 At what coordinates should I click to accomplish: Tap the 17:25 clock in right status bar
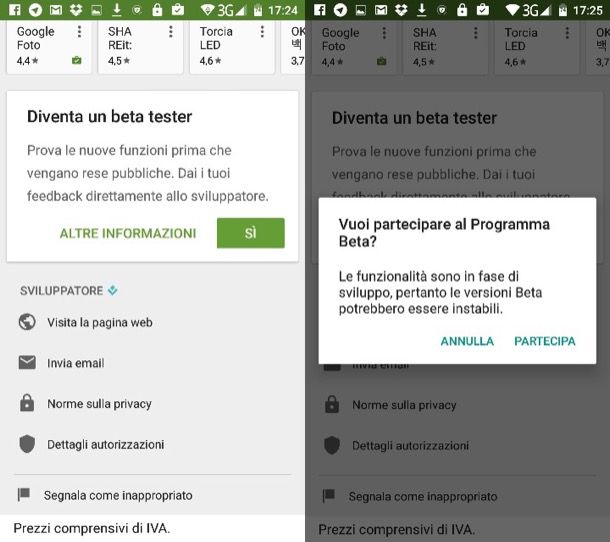click(x=588, y=11)
